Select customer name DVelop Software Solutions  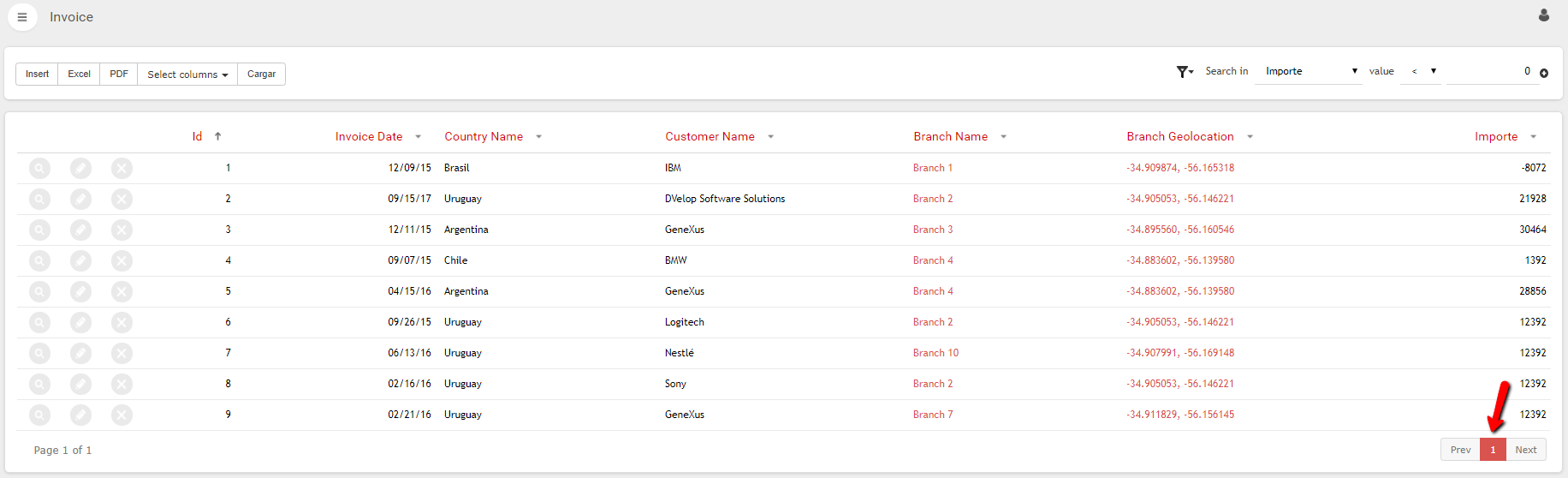(x=725, y=200)
